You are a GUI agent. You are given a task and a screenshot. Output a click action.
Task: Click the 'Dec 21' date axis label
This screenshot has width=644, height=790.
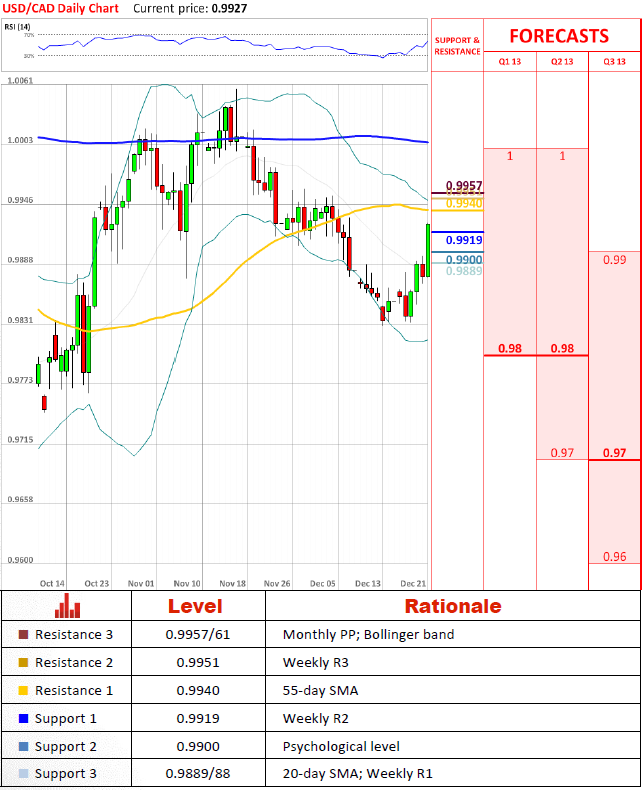tap(413, 583)
